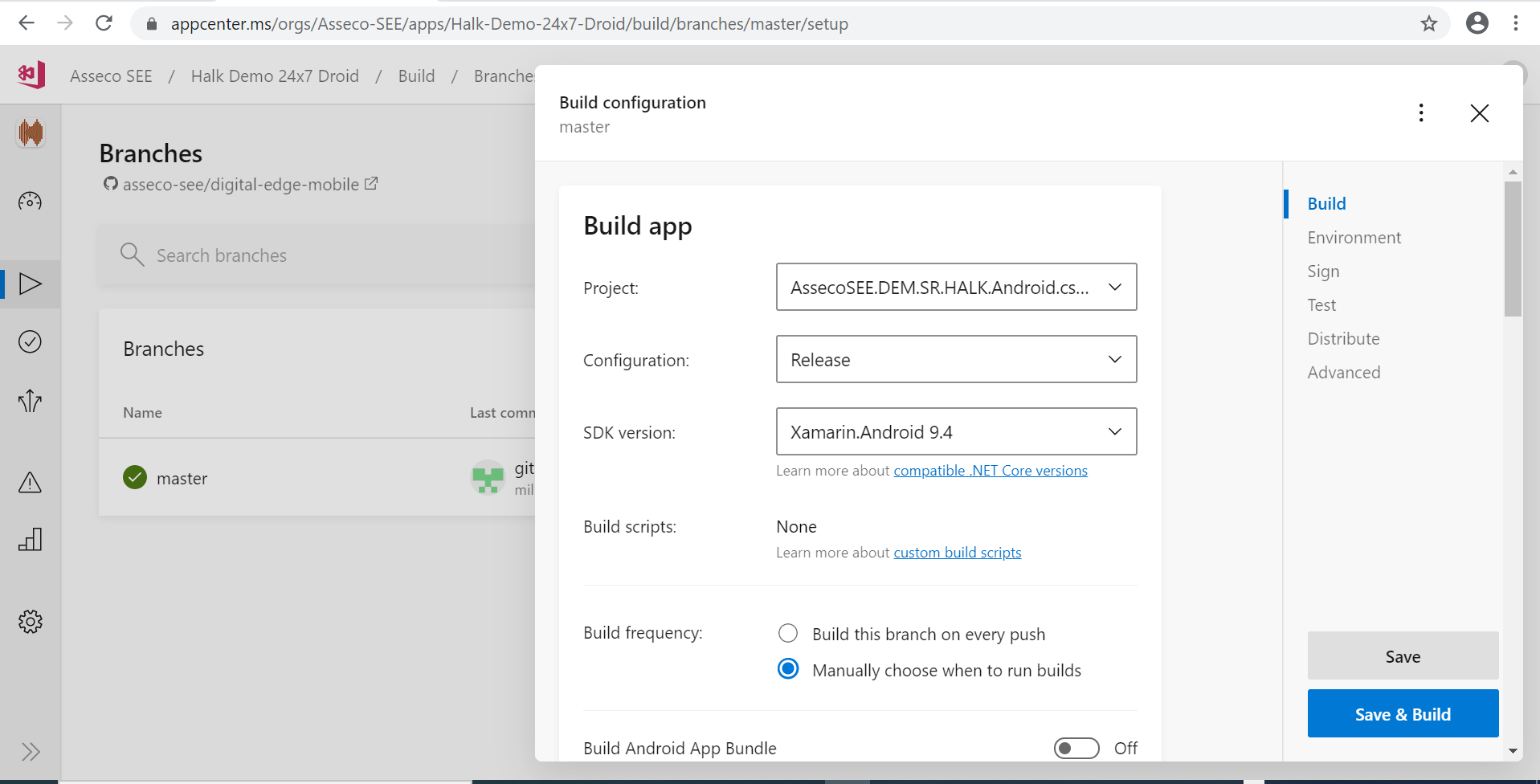This screenshot has height=784, width=1540.
Task: Click the Branches breadcrumb item
Action: point(504,76)
